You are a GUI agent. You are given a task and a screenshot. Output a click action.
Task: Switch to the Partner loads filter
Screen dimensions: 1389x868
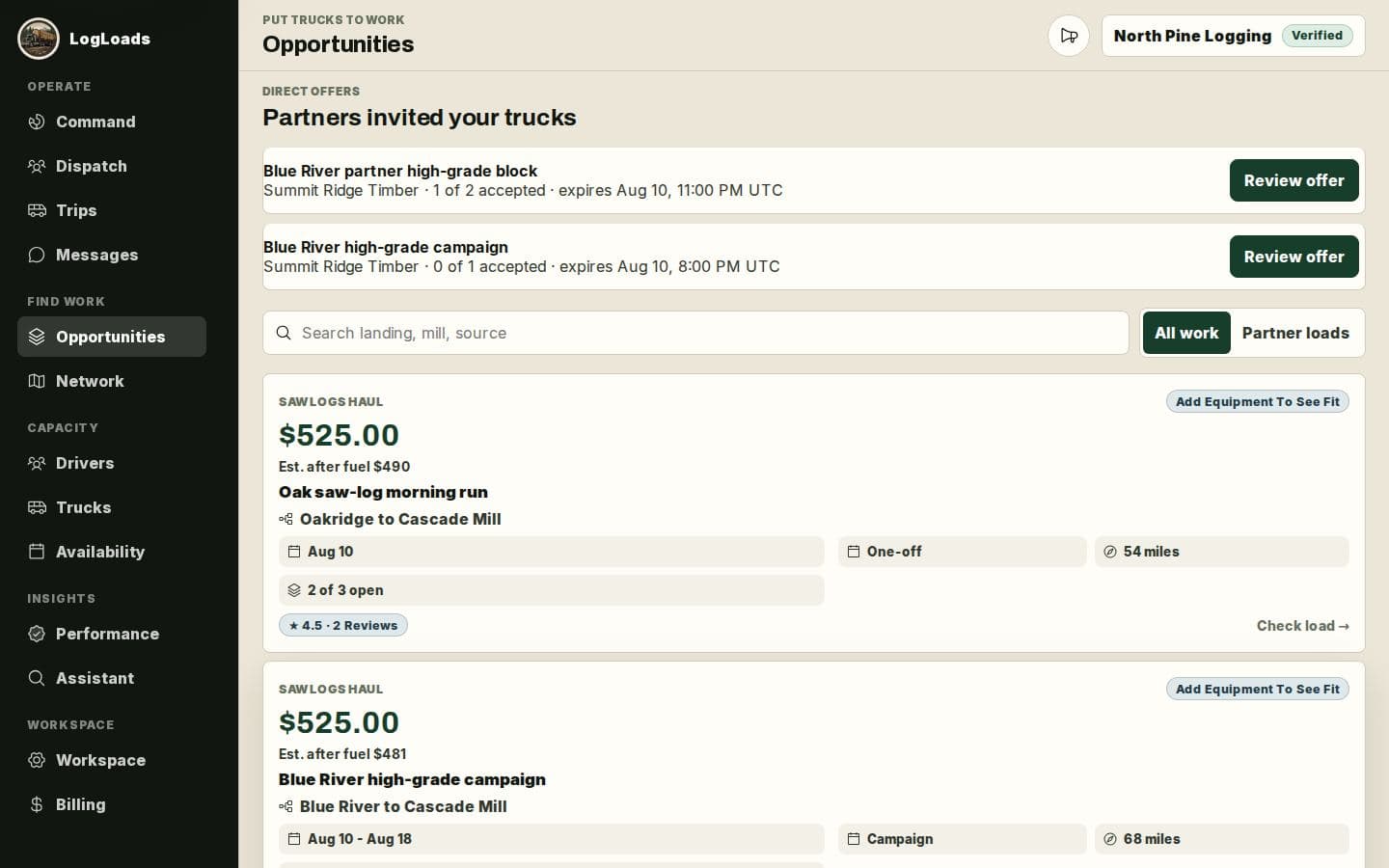tap(1295, 333)
